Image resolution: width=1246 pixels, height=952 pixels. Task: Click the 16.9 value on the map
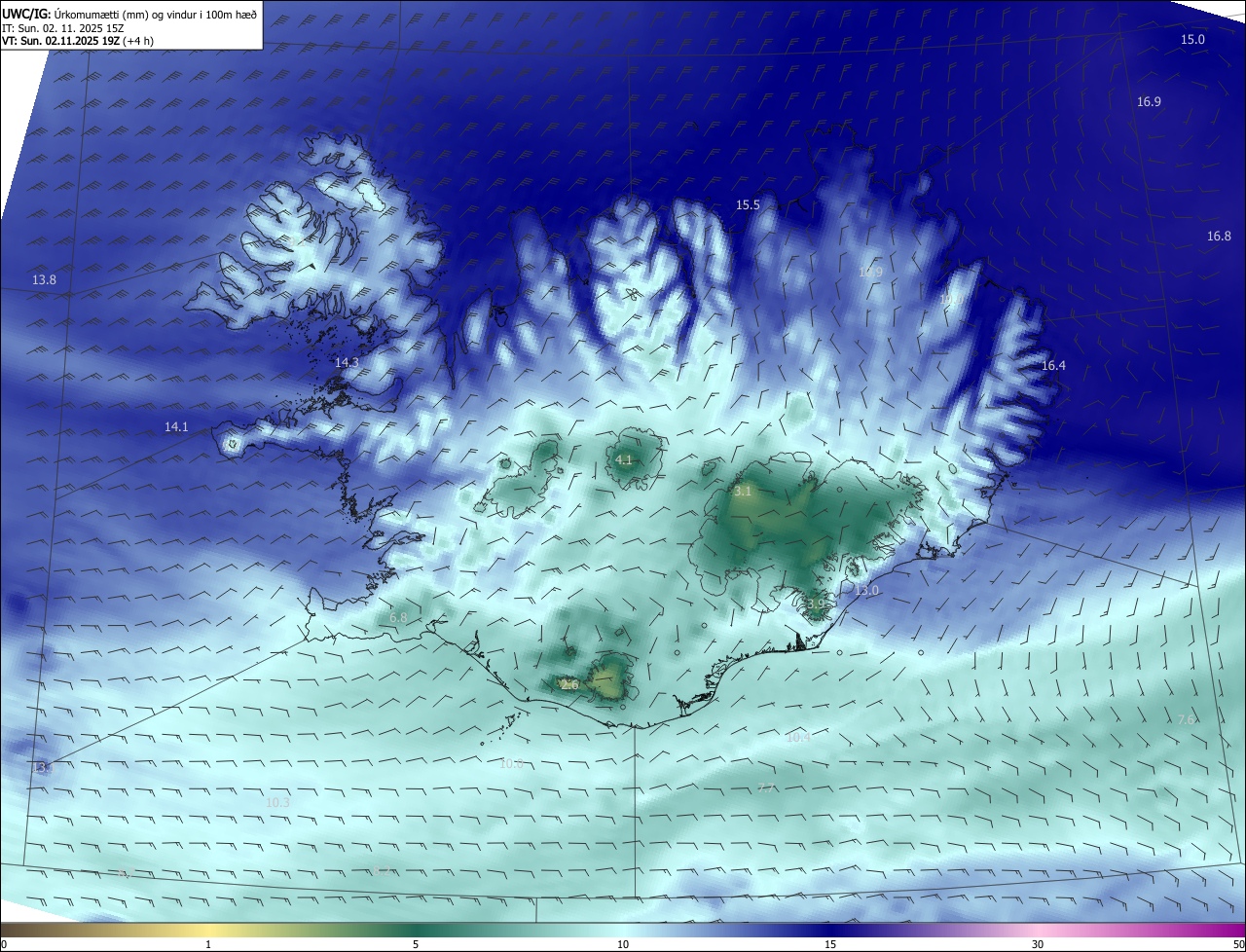tap(1149, 102)
